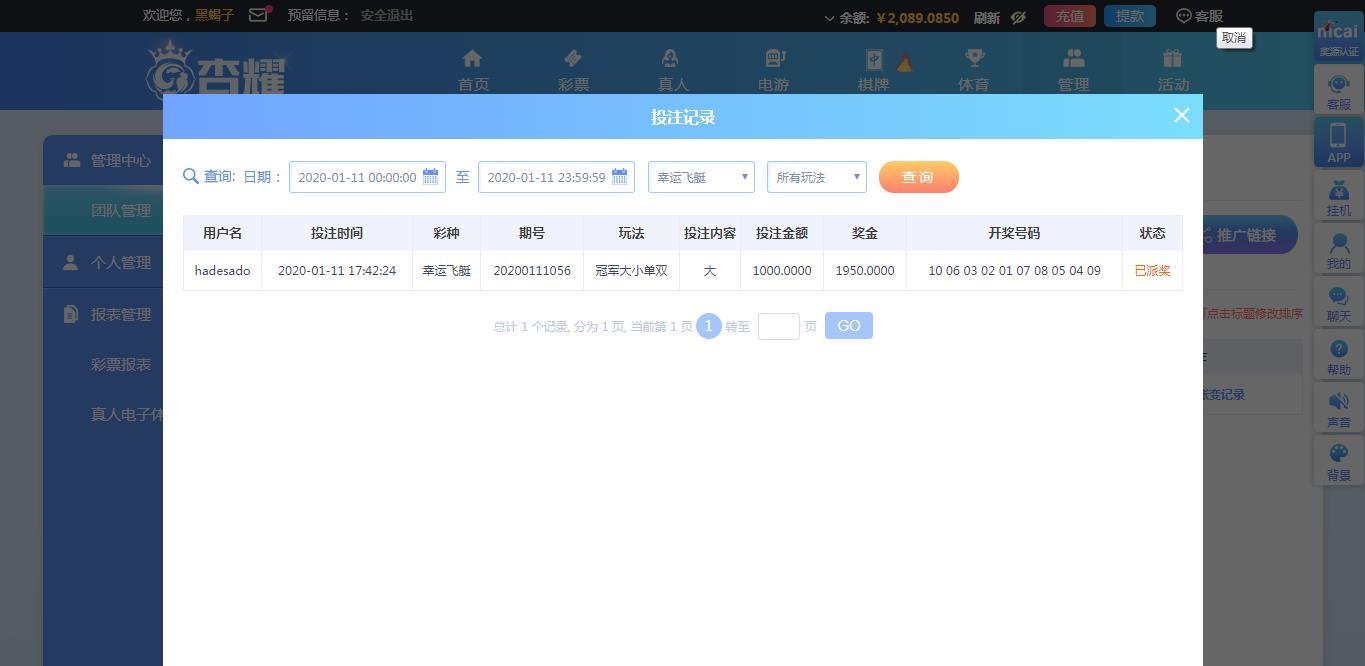Open APP phone icon in right bar
Viewport: 1365px width, 666px height.
point(1338,141)
